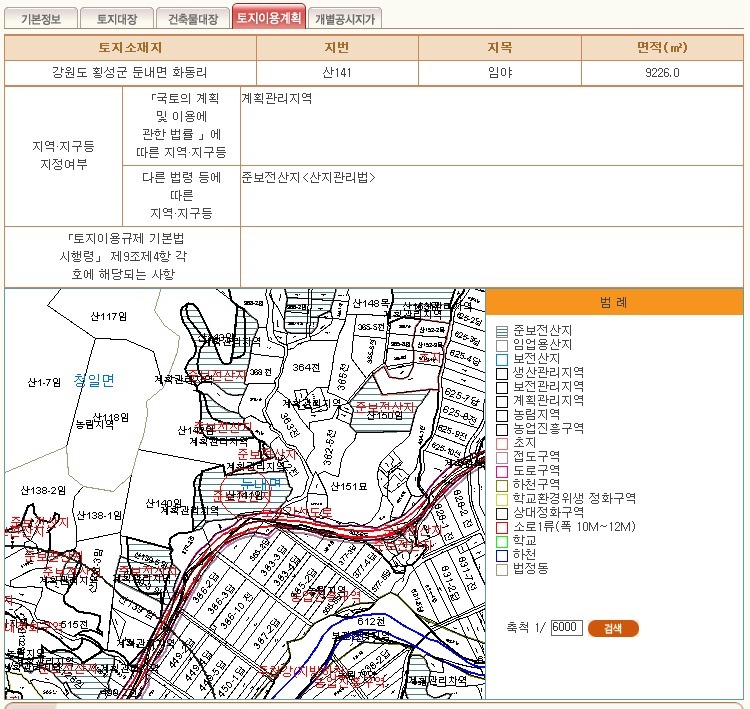
Task: Click the 지번 column header
Action: coord(337,47)
